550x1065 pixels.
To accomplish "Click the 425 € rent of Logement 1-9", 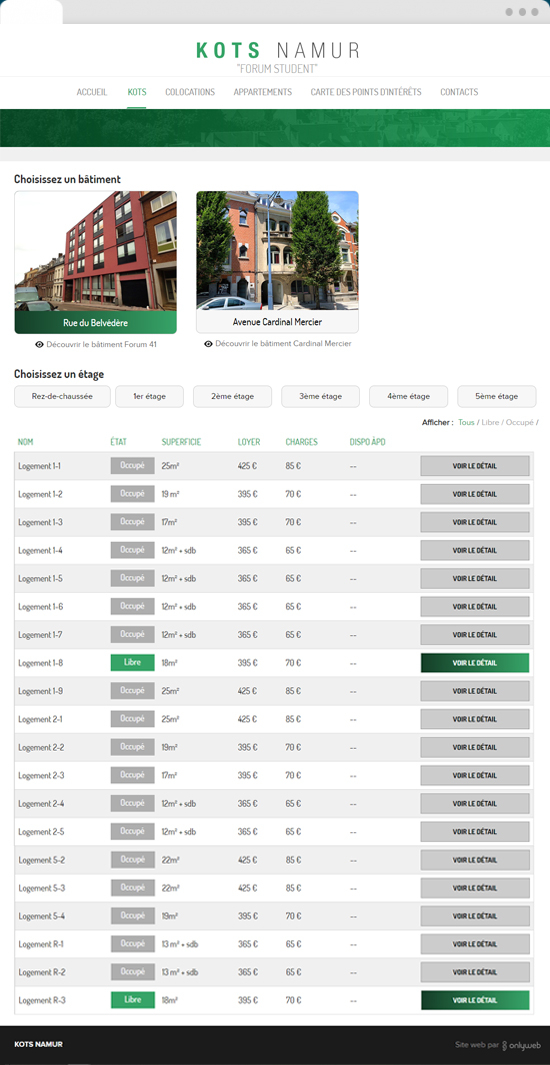I will pyautogui.click(x=247, y=691).
